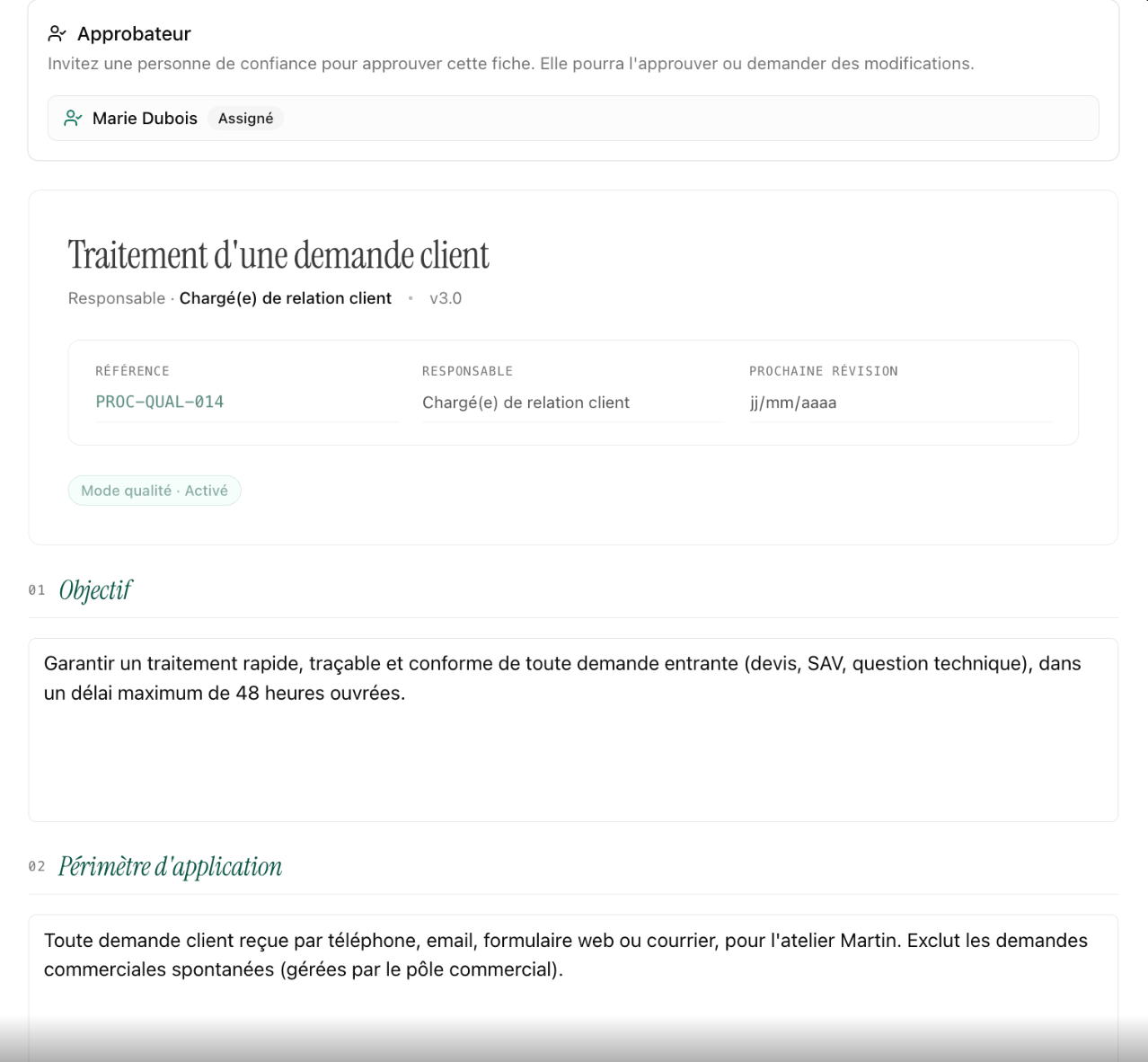1148x1062 pixels.
Task: Open the jj/mm/aaaa next revision date field
Action: coord(899,403)
